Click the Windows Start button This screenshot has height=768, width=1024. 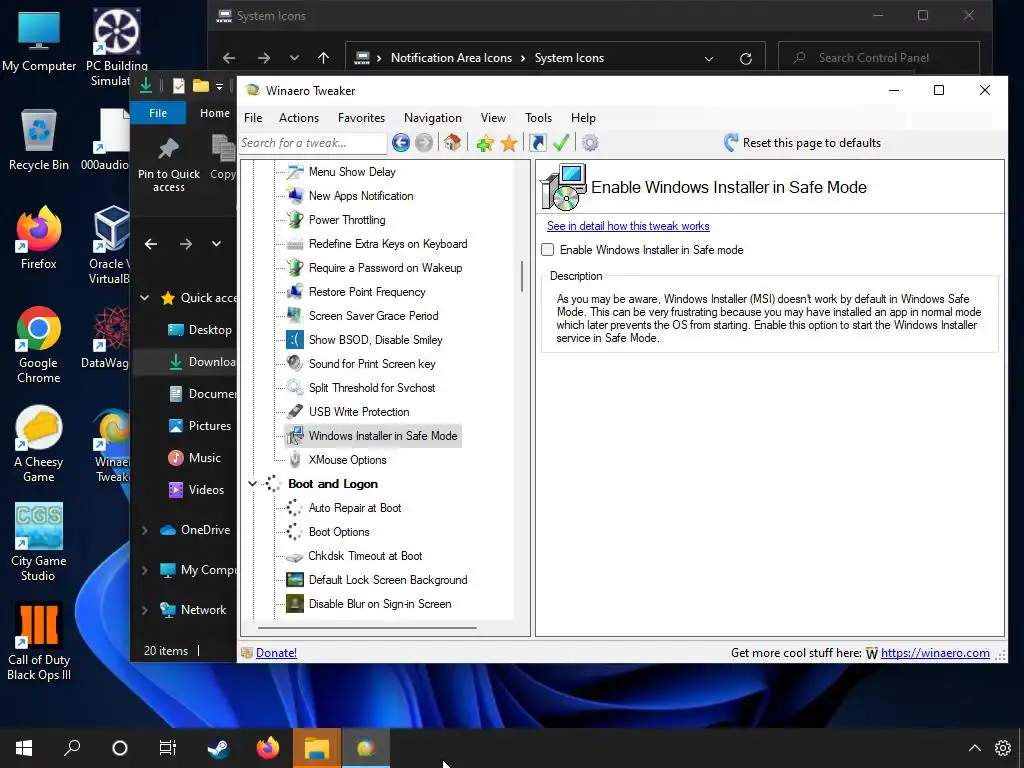coord(24,748)
